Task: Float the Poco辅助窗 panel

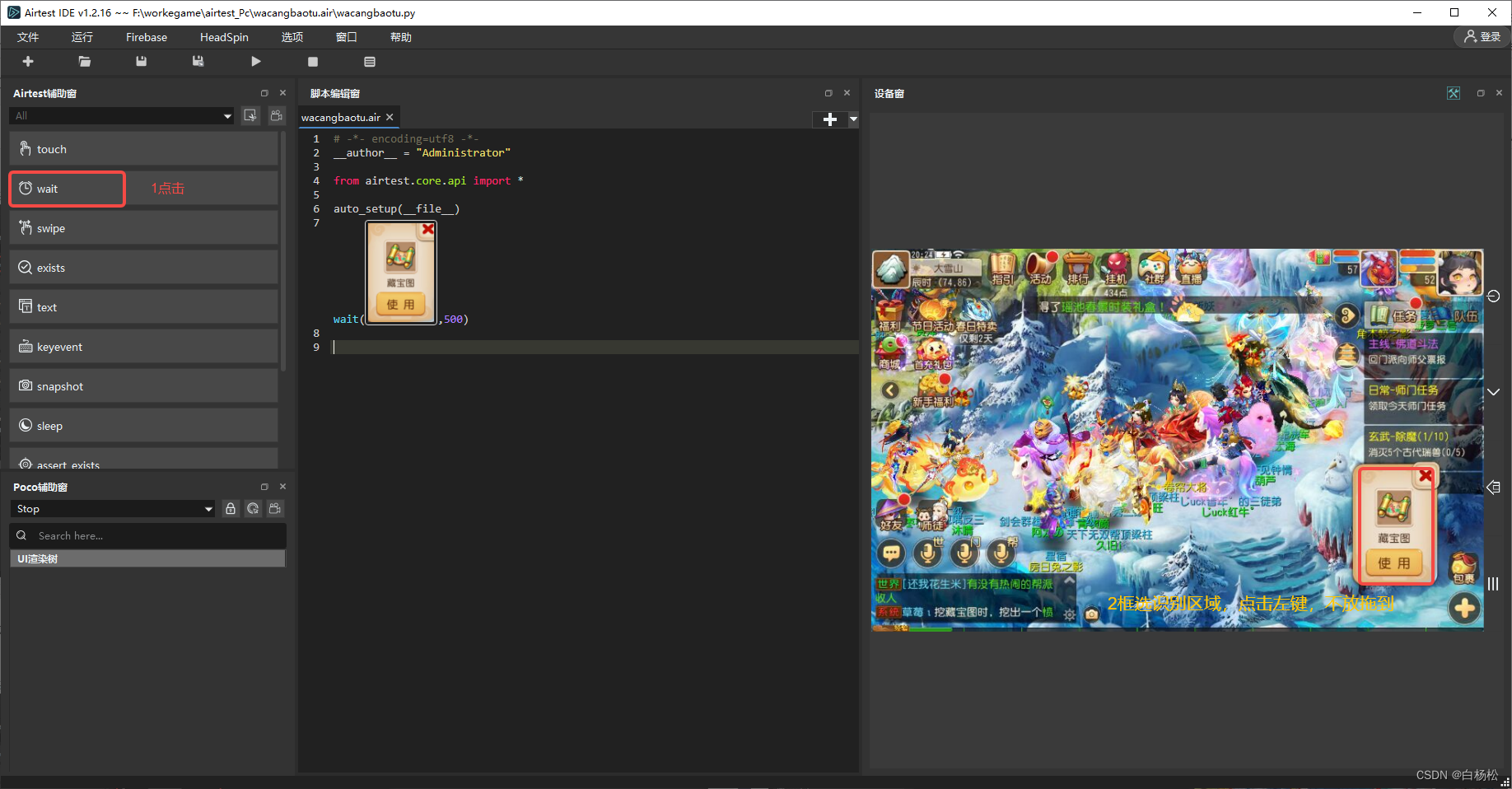Action: [264, 487]
